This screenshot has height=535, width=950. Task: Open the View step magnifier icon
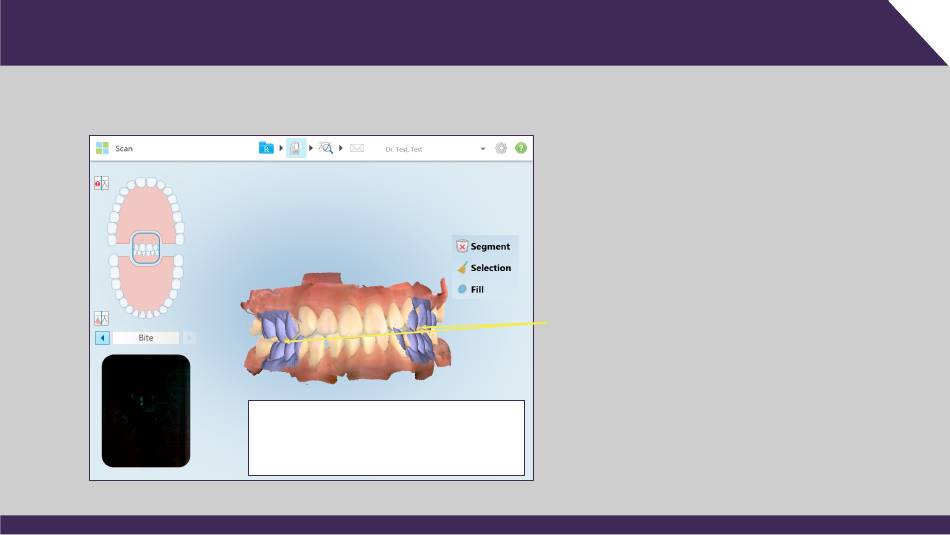[326, 148]
